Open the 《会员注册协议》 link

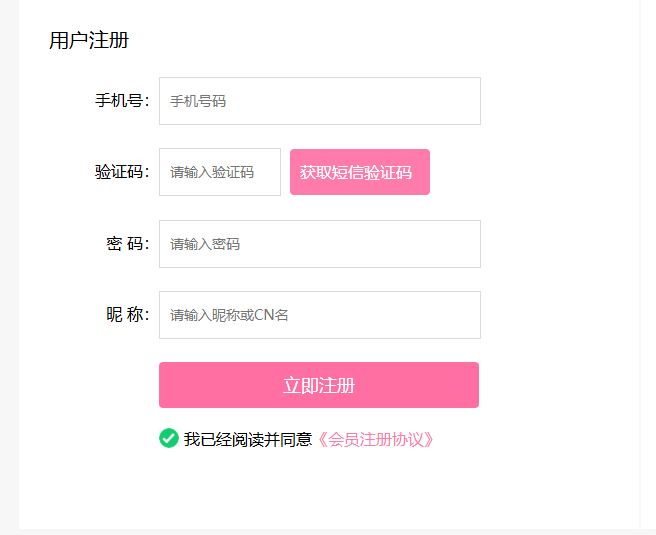coord(375,440)
